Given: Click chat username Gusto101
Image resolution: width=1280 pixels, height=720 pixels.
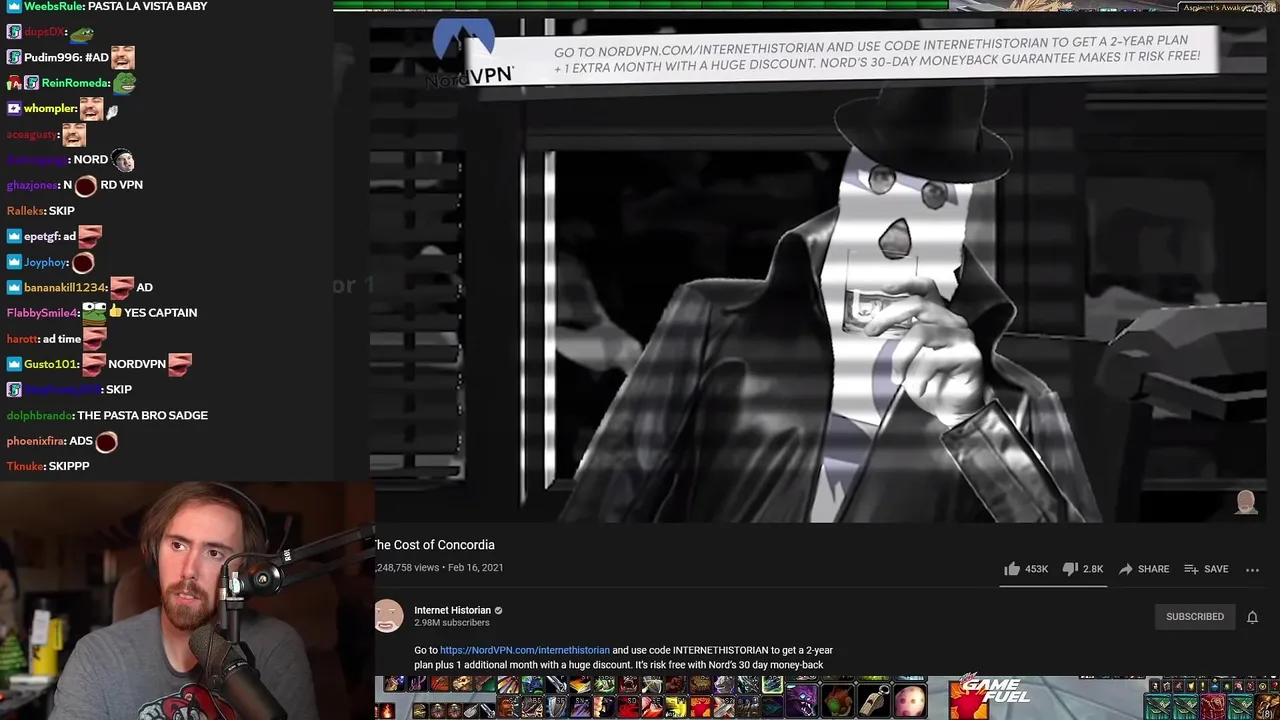Looking at the screenshot, I should 50,364.
